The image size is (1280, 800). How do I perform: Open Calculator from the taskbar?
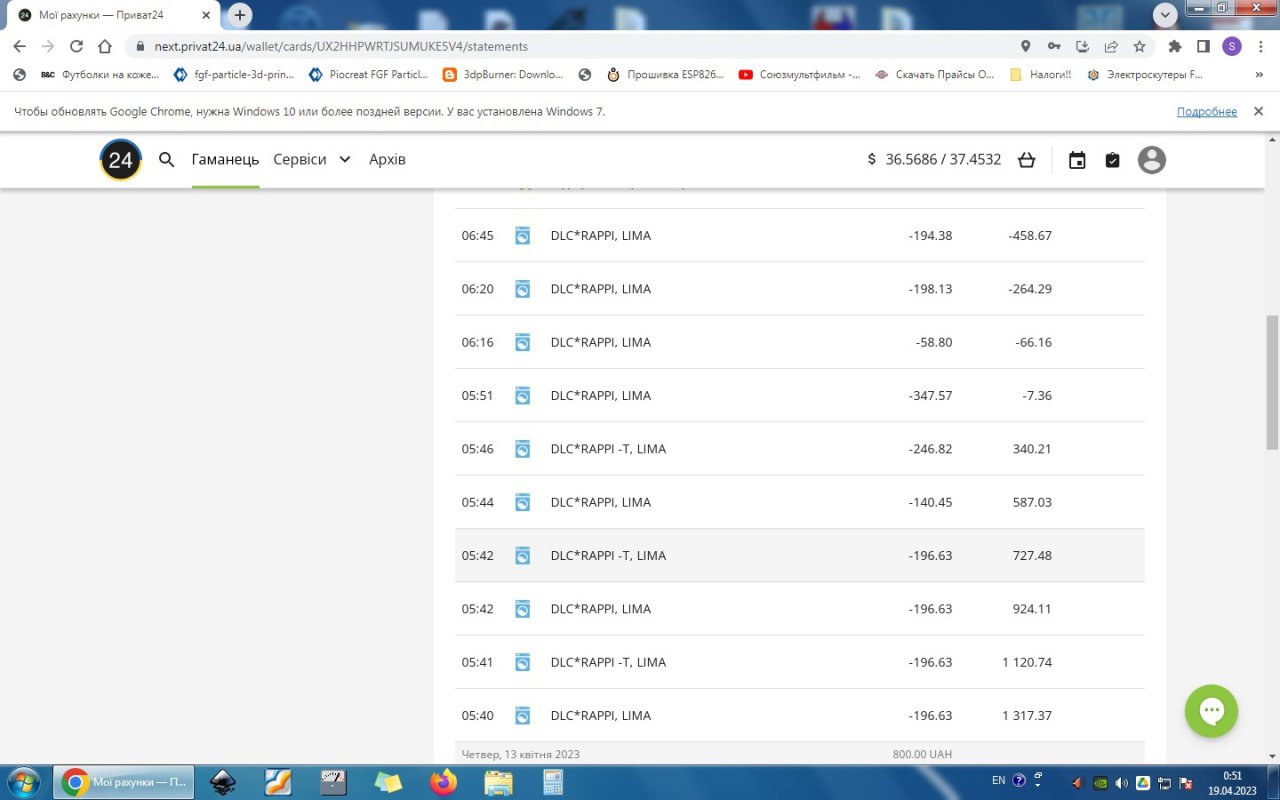(553, 782)
